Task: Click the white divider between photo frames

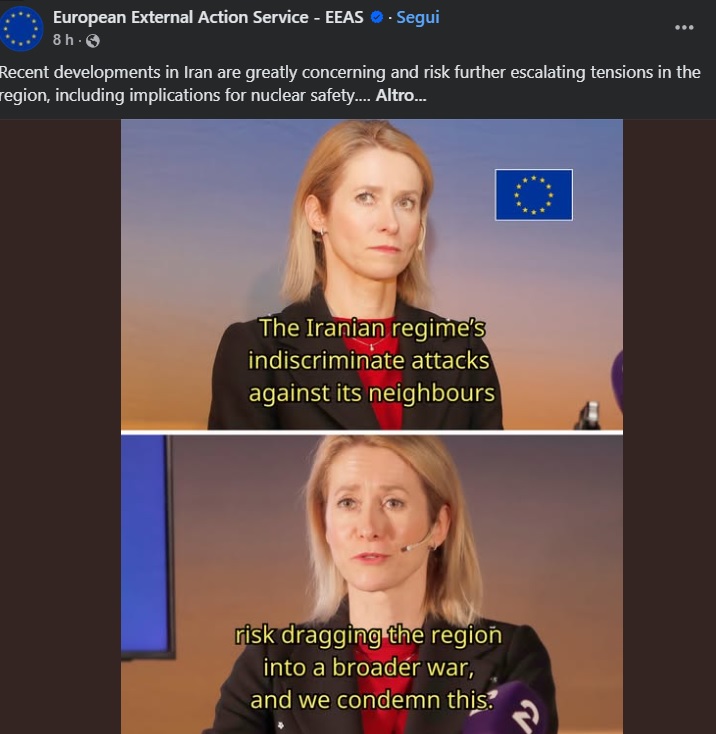Action: click(372, 432)
